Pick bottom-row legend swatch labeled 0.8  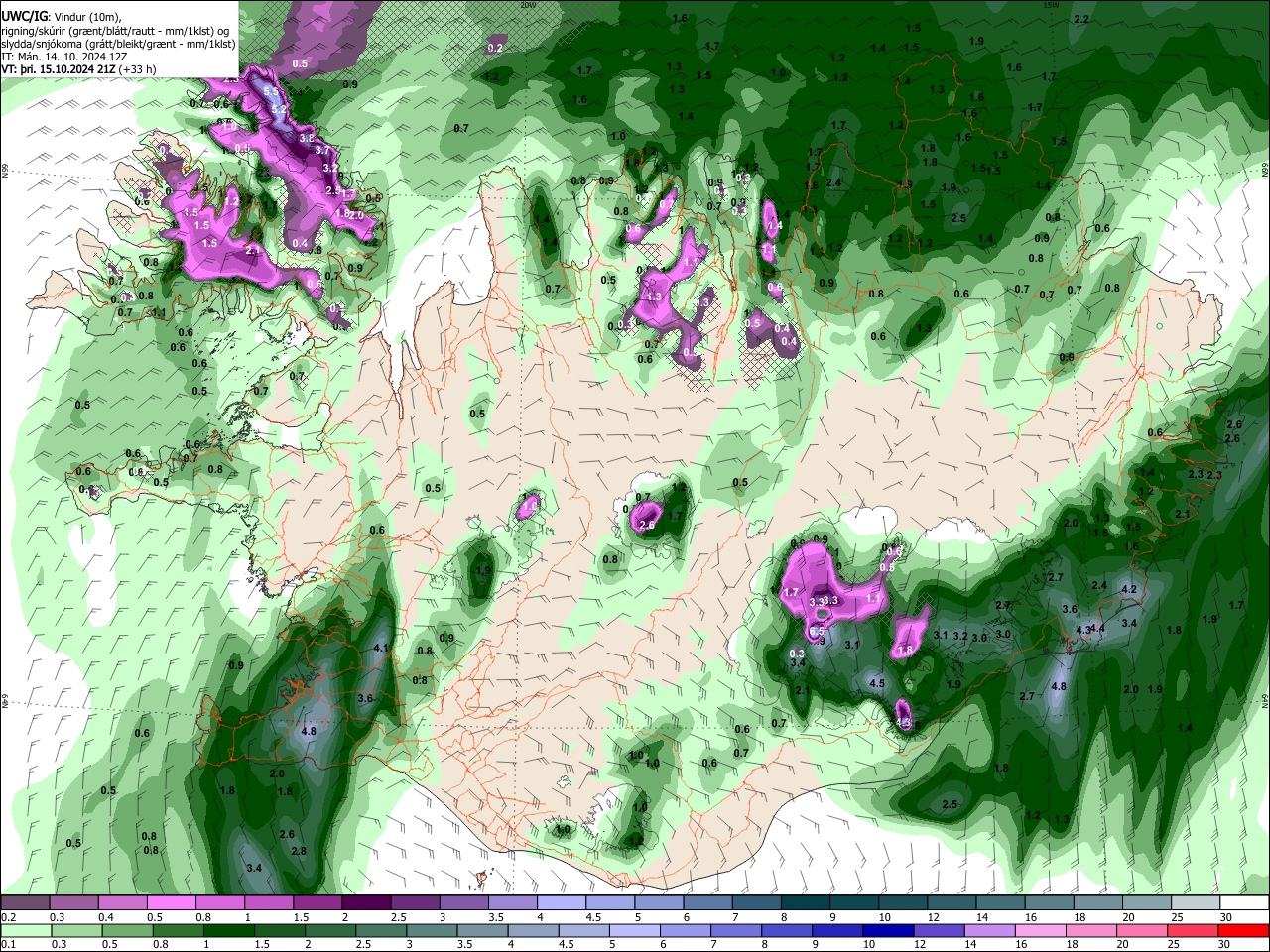tap(178, 930)
